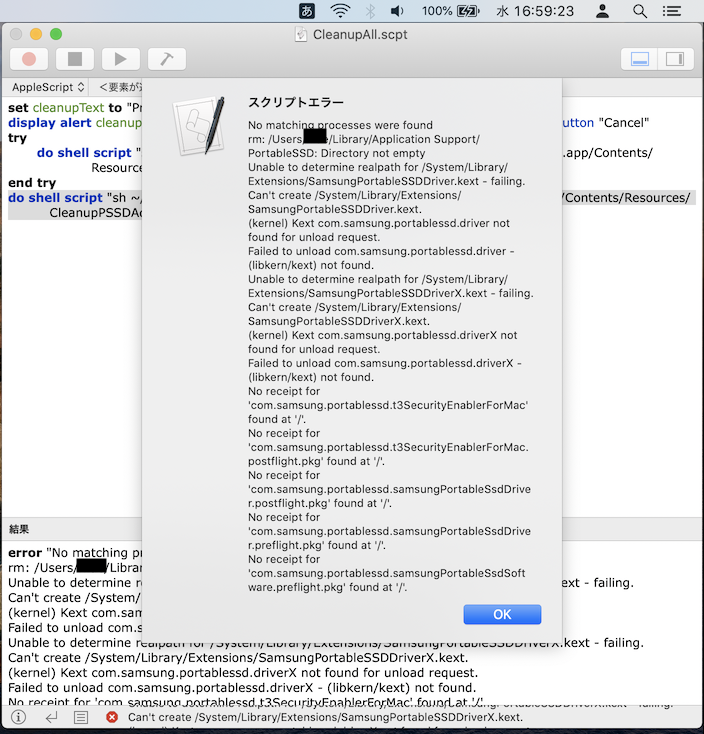Click the highlighted 'do shell script "sh' line

[x=75, y=198]
